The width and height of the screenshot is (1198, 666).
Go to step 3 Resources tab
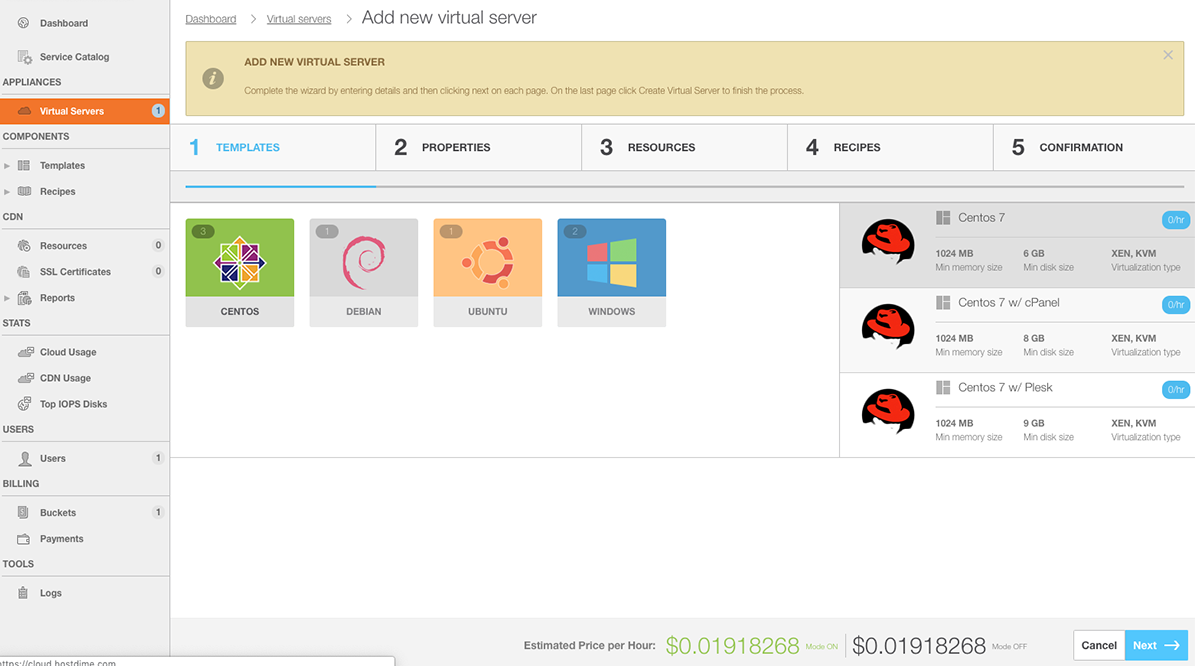685,147
